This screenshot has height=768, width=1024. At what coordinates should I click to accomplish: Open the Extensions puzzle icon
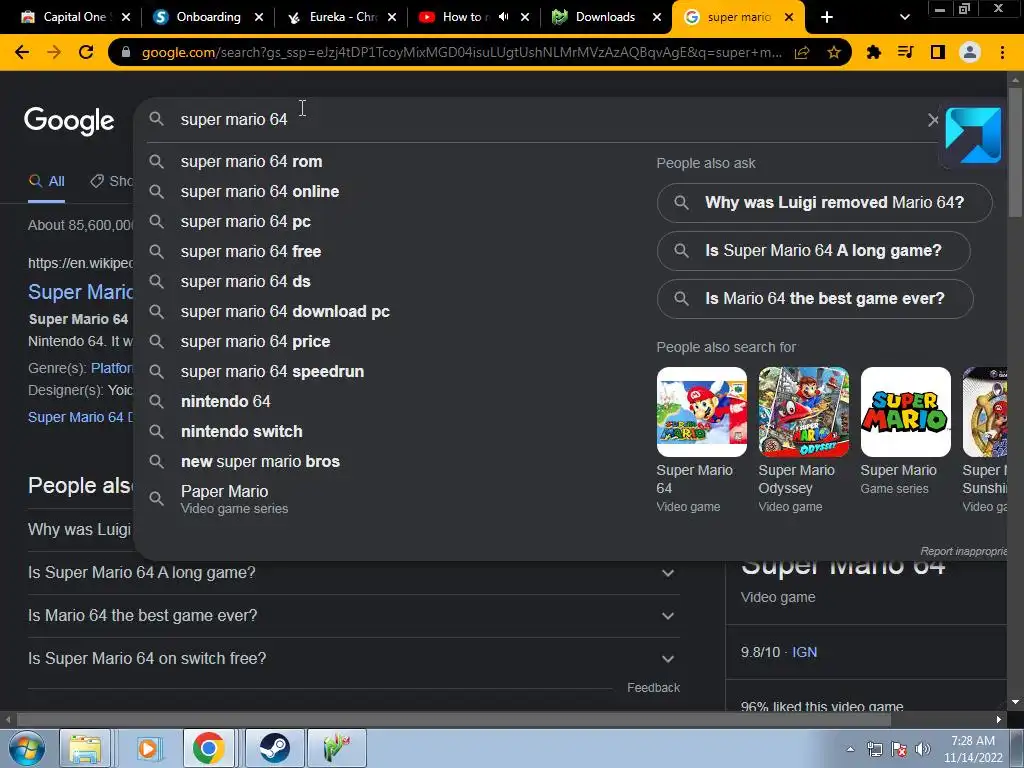(x=874, y=52)
